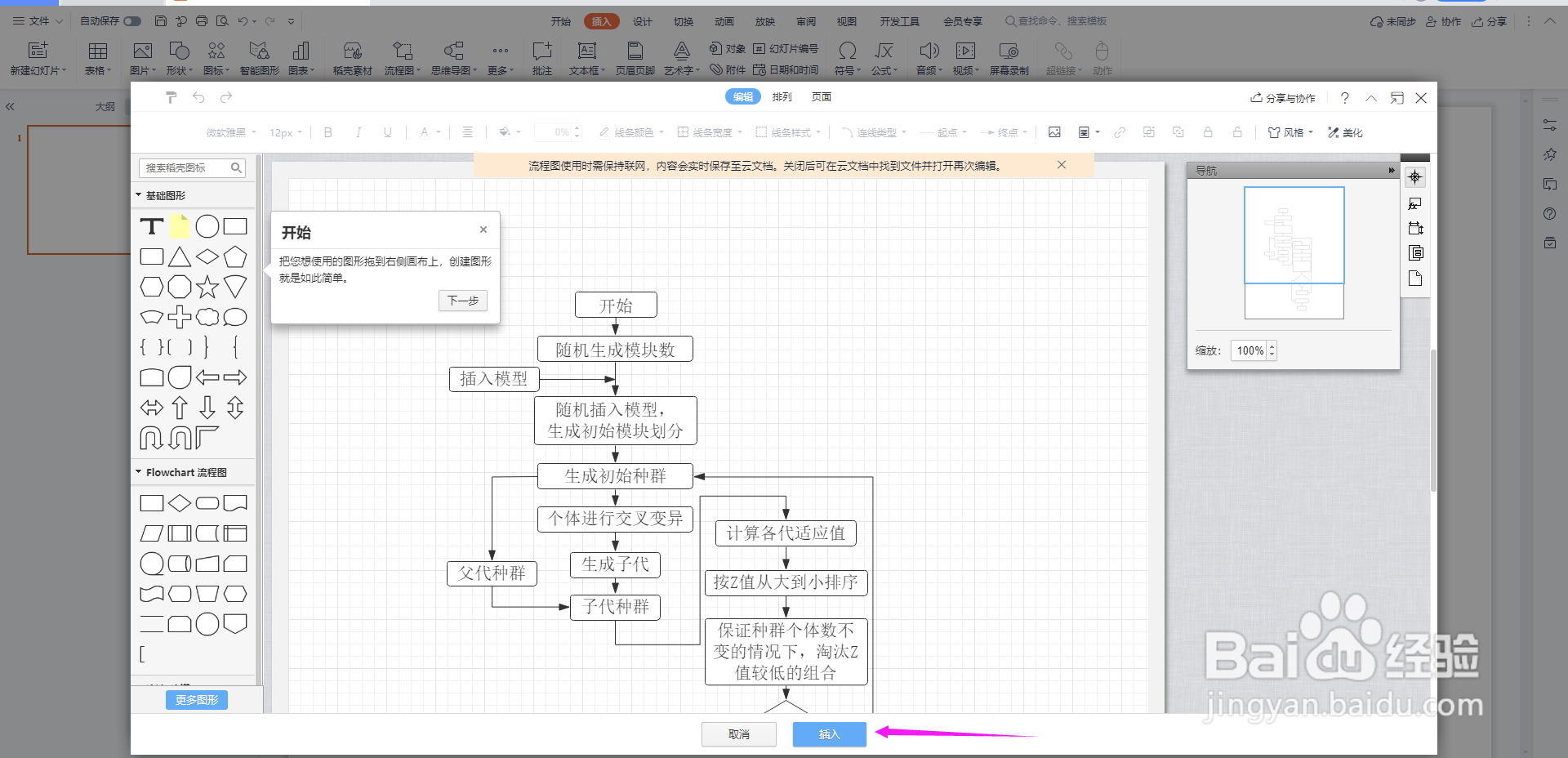Toggle italic formatting in flowchart editor
The width and height of the screenshot is (1568, 758).
[x=358, y=132]
